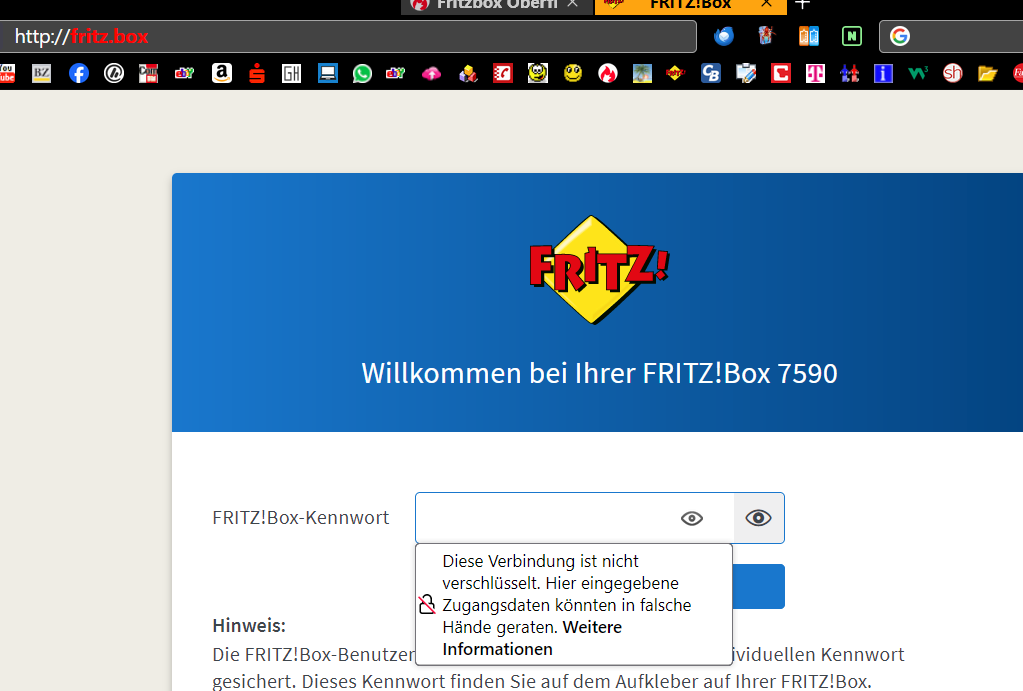1023x691 pixels.
Task: Click the blue login button beside the warning popup
Action: tap(758, 587)
